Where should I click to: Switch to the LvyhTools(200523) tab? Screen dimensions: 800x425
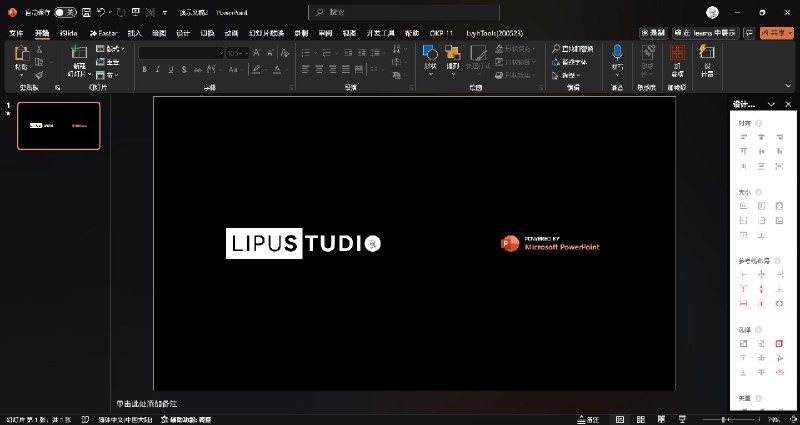coord(494,33)
